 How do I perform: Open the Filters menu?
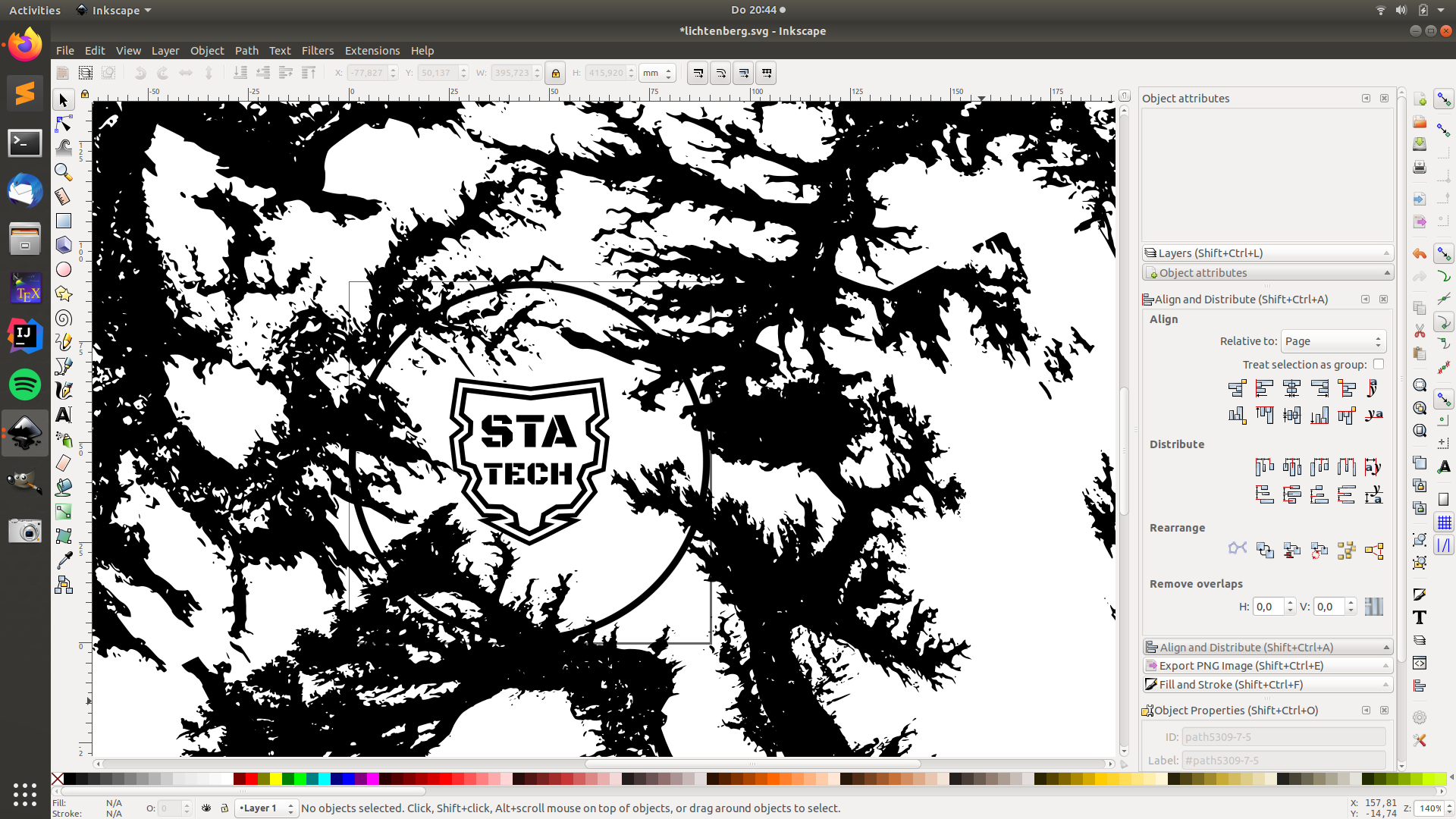pyautogui.click(x=317, y=51)
